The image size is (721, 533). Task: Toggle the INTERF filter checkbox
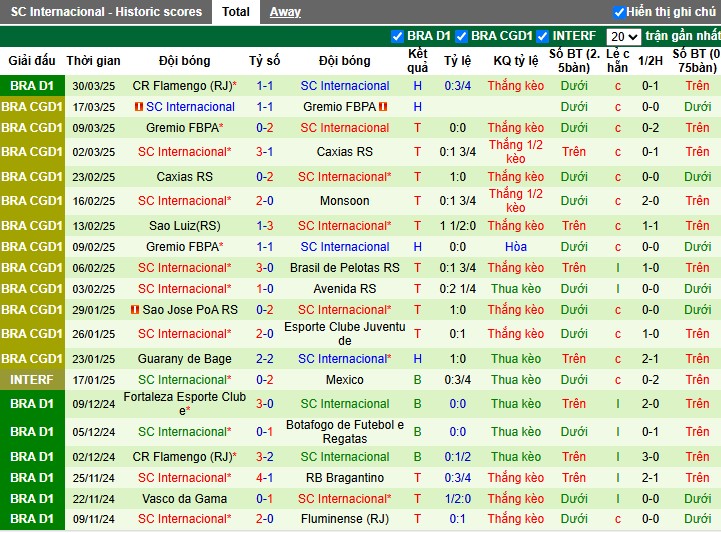(x=543, y=36)
